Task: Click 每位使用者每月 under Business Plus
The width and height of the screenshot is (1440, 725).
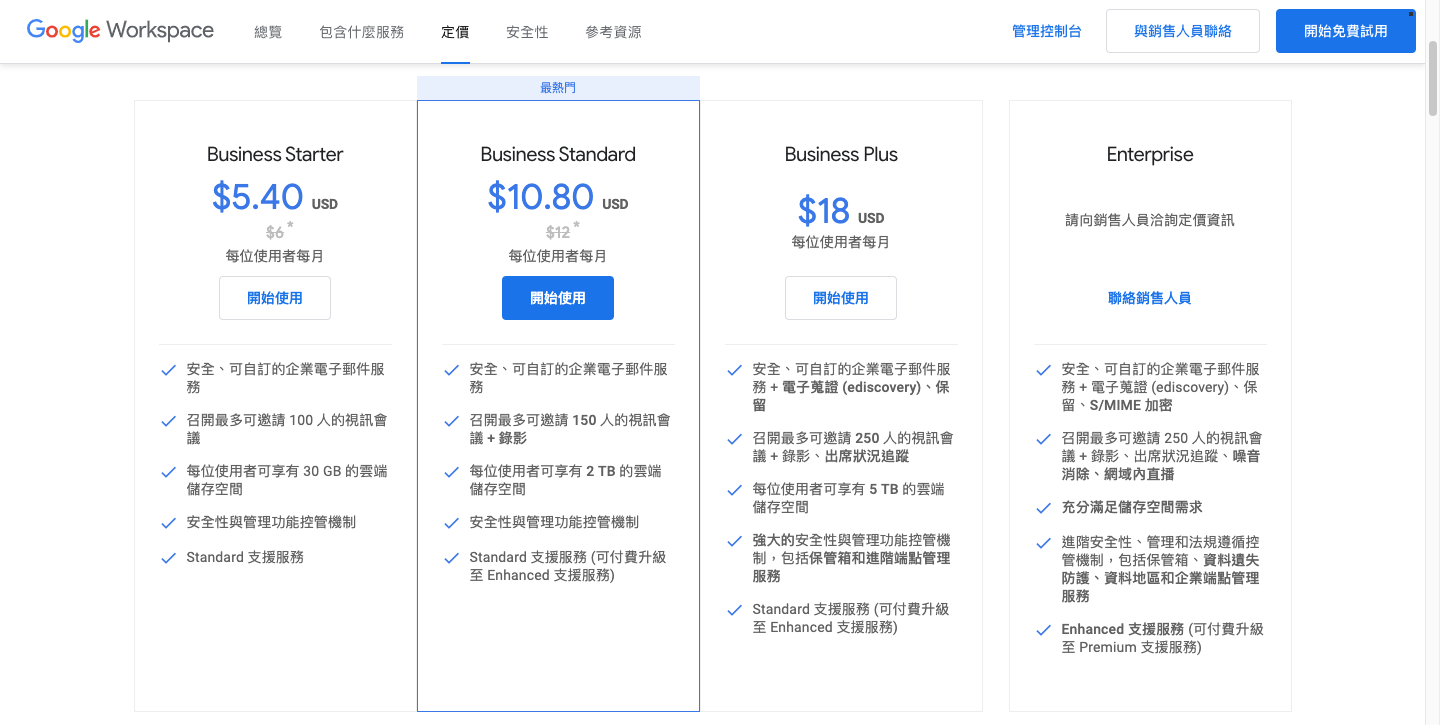Action: pyautogui.click(x=841, y=242)
